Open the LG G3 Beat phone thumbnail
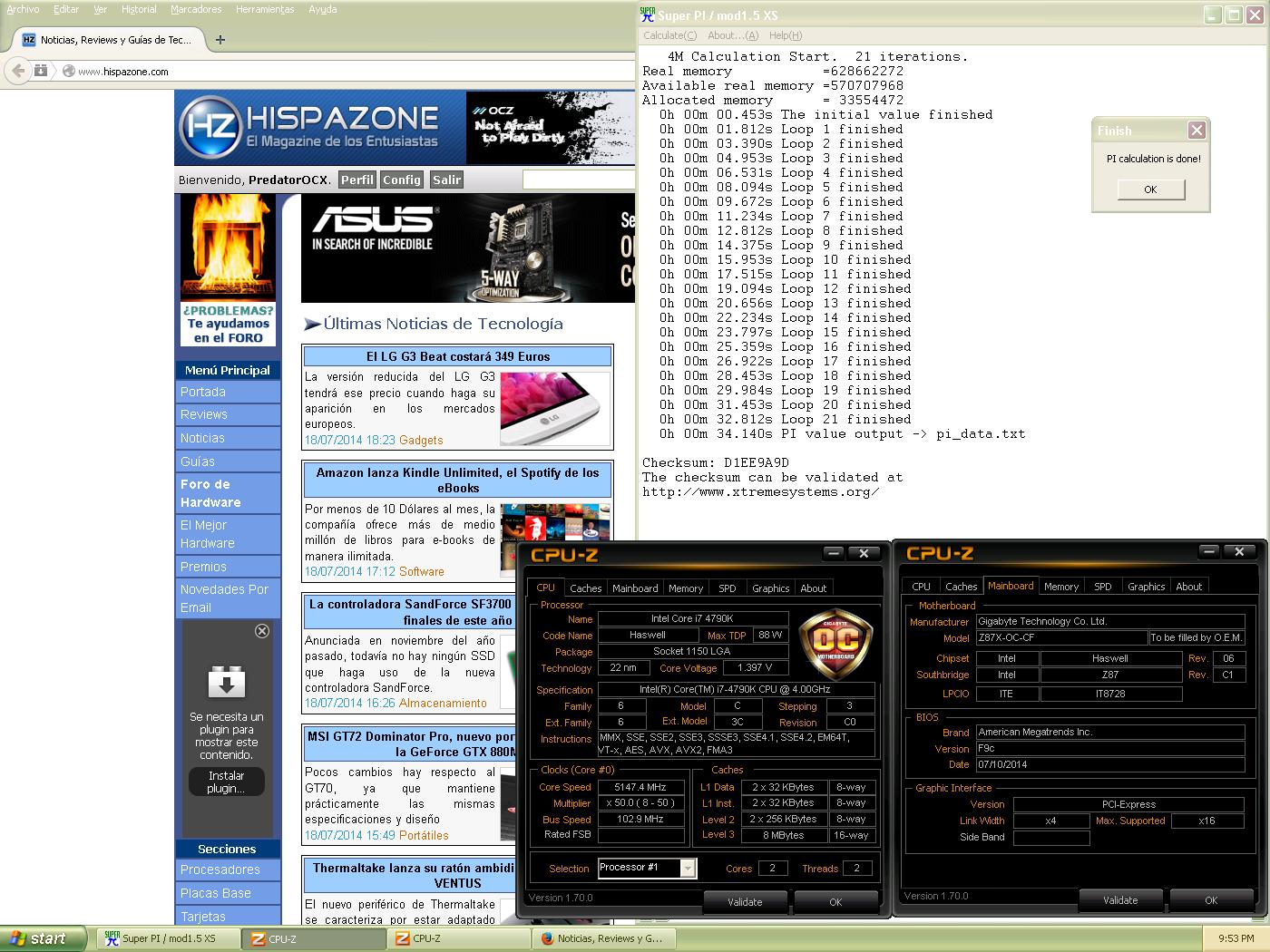 click(554, 407)
